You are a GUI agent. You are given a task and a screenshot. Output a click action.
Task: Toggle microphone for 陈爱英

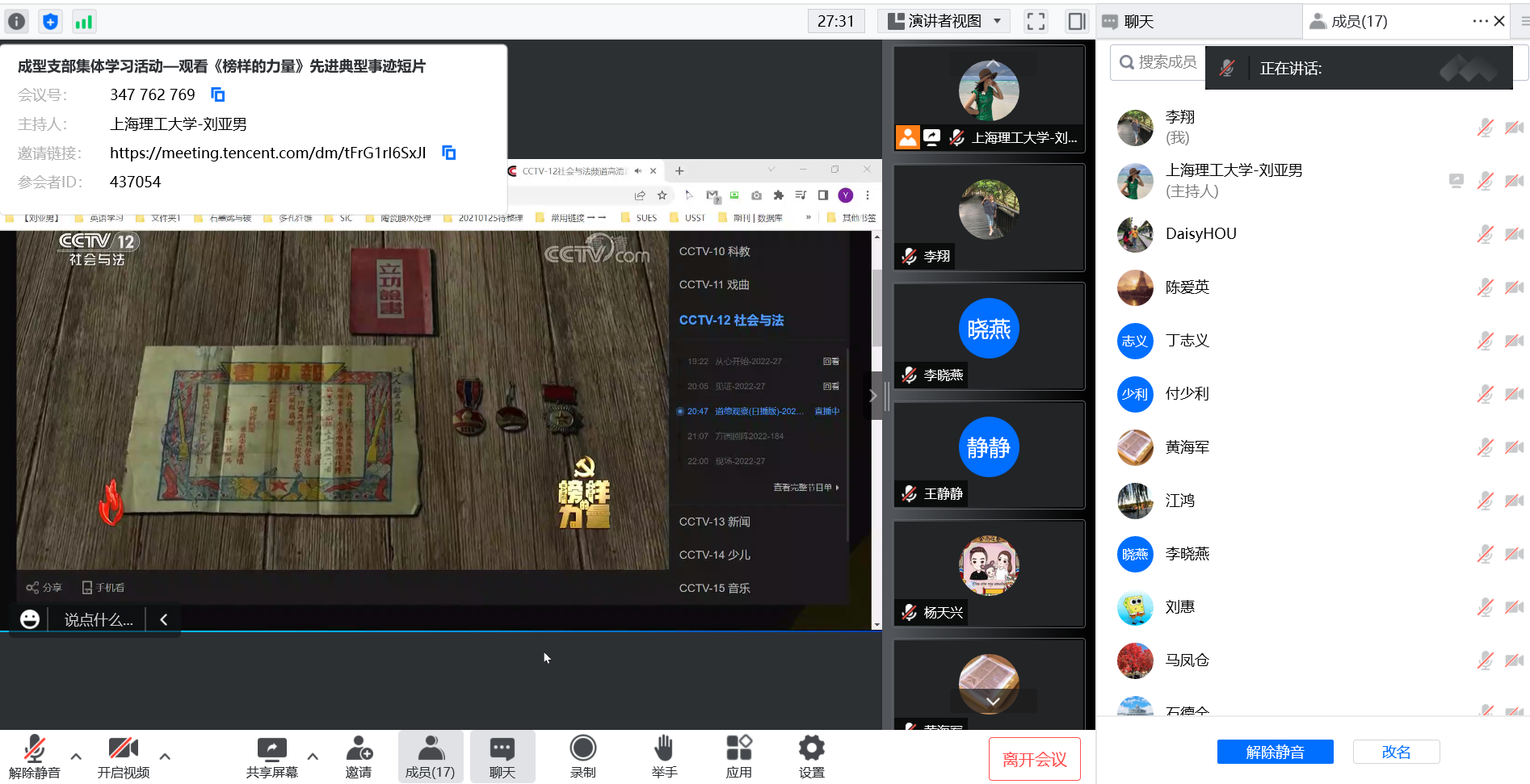tap(1485, 287)
